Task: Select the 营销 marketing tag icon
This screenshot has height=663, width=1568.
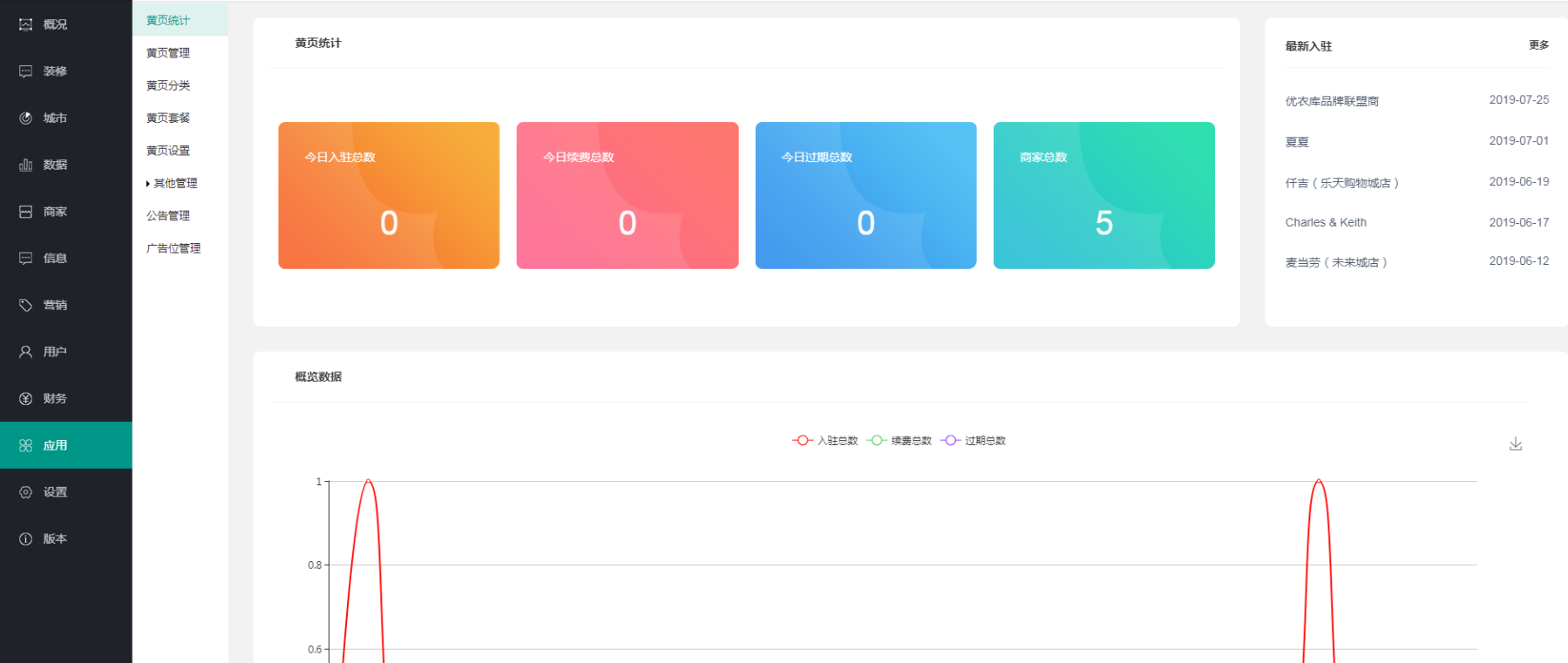Action: click(25, 305)
